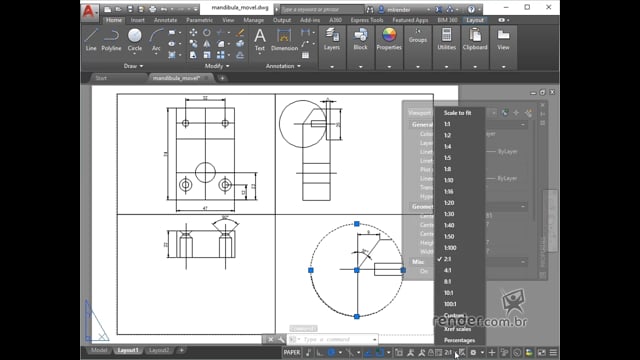Image resolution: width=640 pixels, height=360 pixels.
Task: Pick the Circle tool in Draw panel
Action: 134,39
